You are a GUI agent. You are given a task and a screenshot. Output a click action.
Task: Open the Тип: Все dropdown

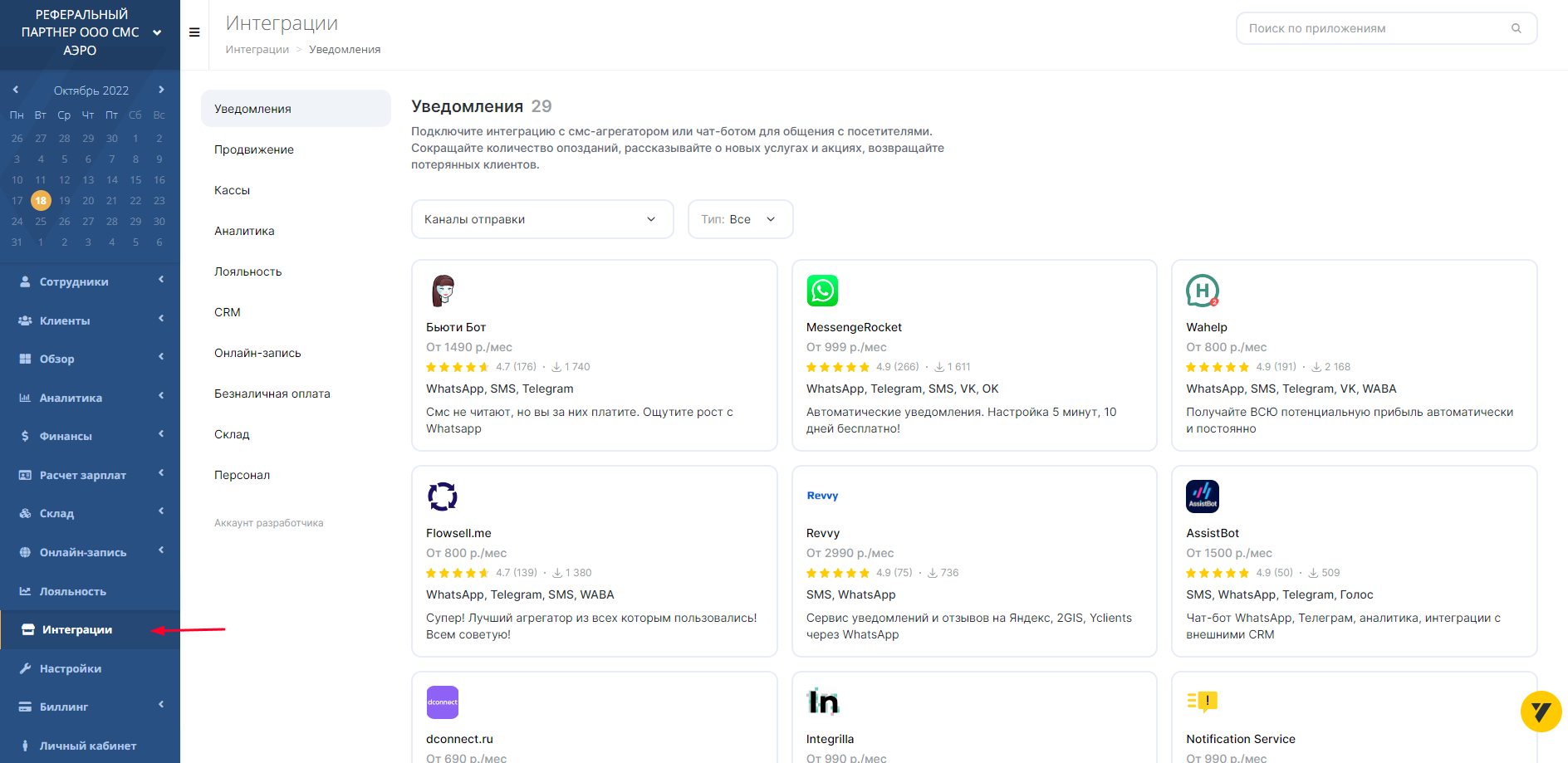pos(740,219)
